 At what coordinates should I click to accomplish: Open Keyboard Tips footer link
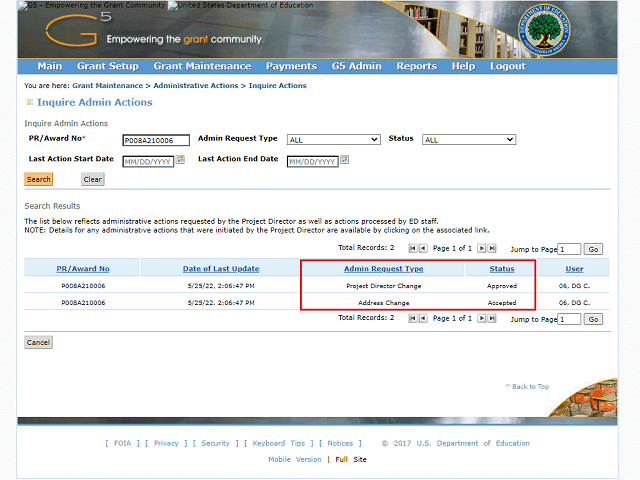278,443
